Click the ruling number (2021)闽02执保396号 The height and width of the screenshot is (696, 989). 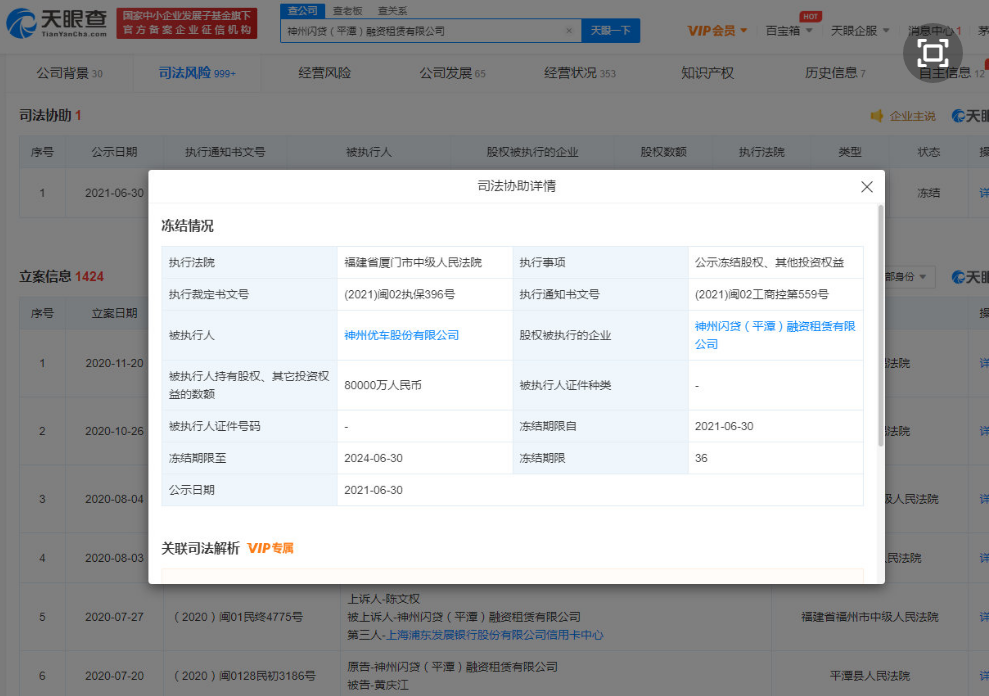click(399, 295)
